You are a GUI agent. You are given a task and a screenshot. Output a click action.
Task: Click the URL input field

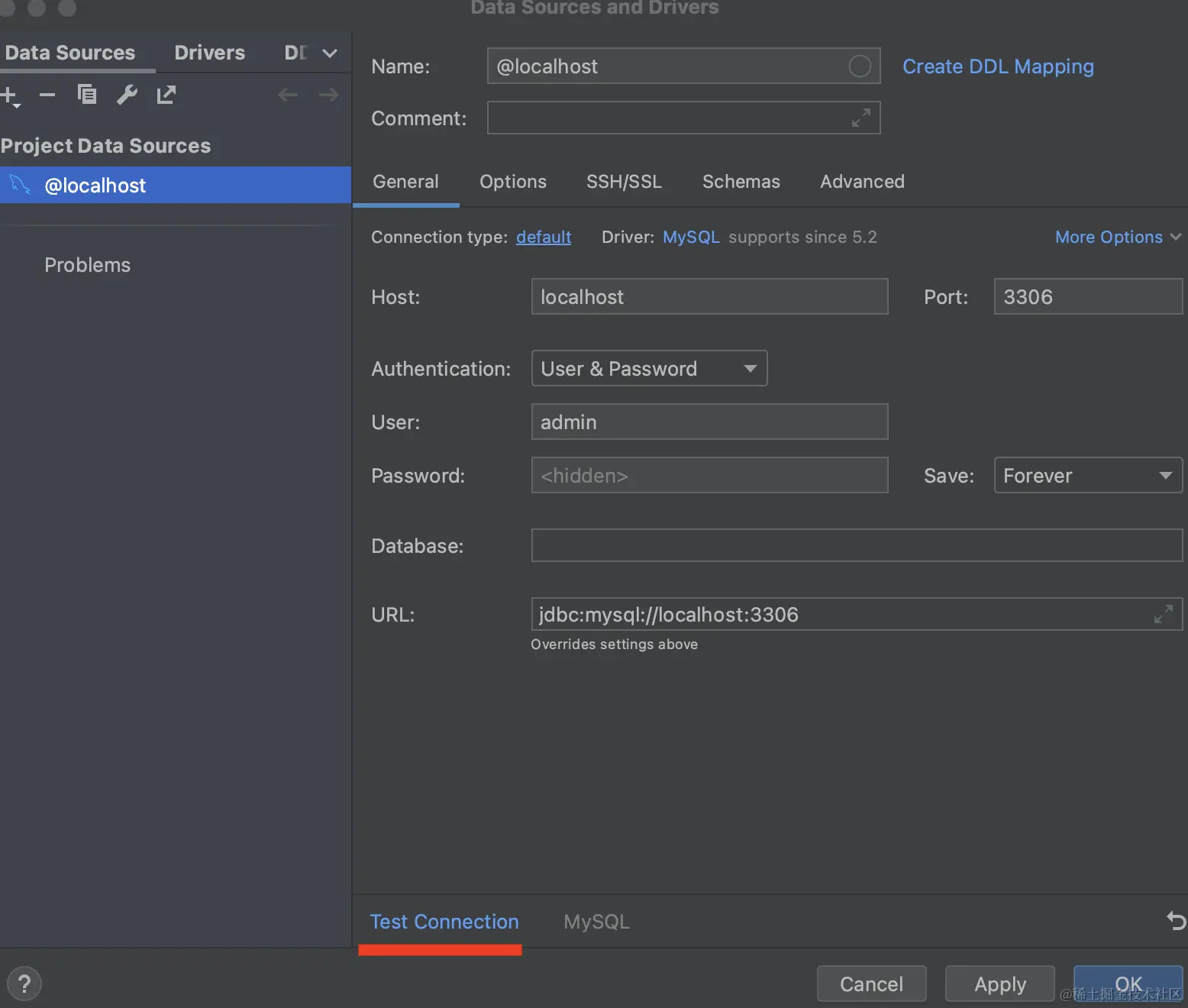pyautogui.click(x=857, y=614)
